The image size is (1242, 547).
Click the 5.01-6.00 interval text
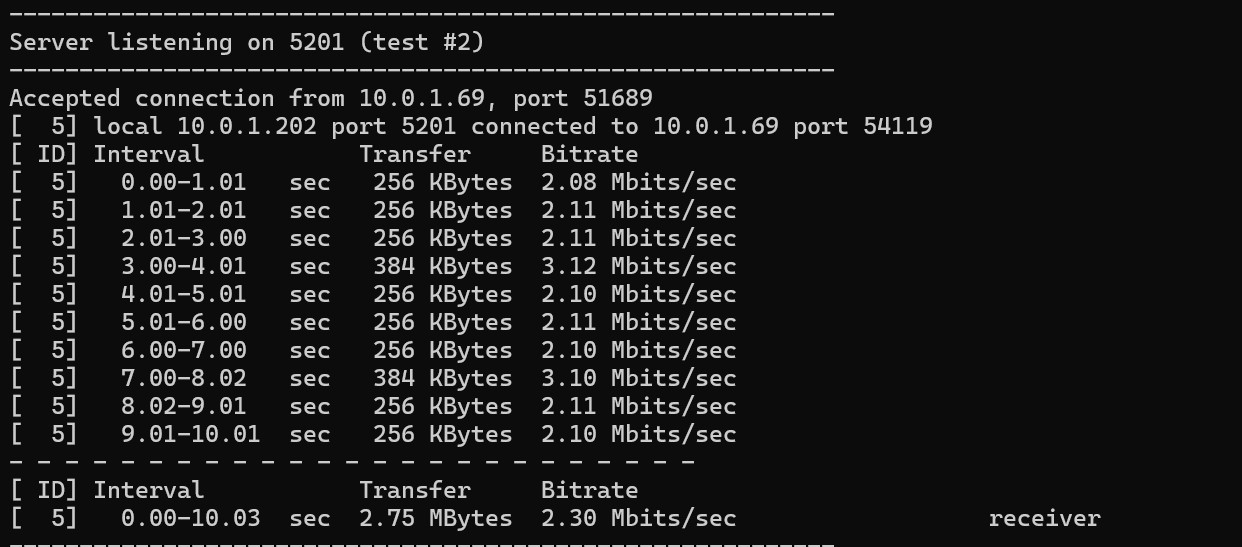click(184, 322)
